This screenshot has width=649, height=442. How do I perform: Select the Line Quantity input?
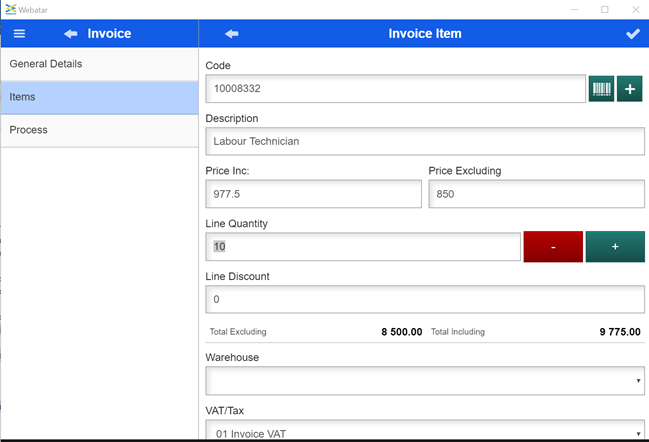(363, 246)
